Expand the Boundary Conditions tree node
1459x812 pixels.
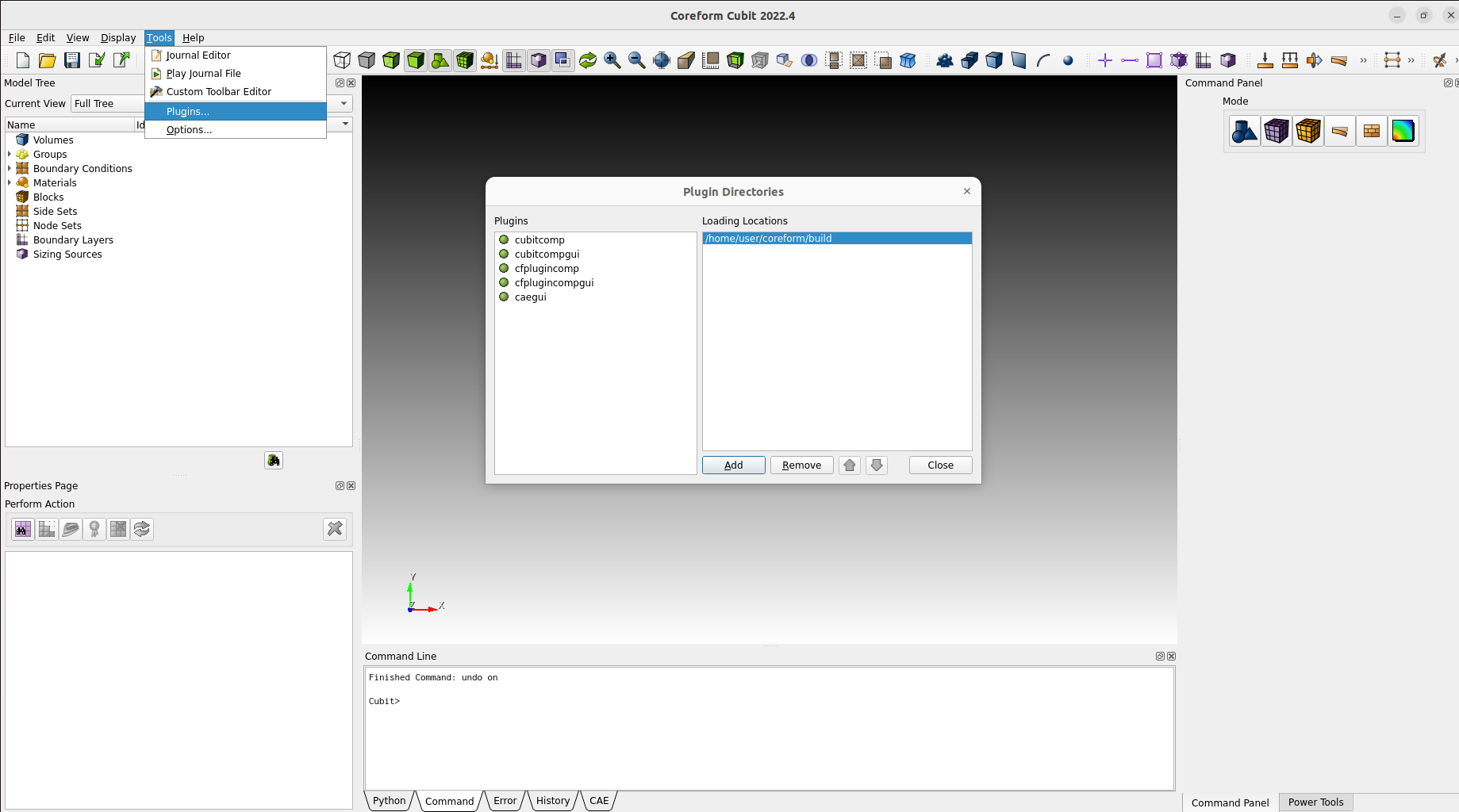(x=9, y=168)
